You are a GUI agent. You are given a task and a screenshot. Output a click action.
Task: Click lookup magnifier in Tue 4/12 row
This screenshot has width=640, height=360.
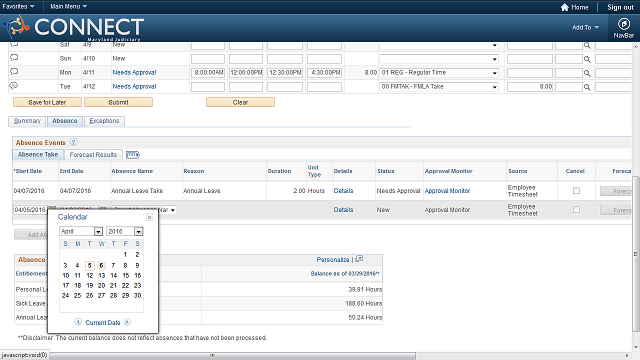(587, 87)
